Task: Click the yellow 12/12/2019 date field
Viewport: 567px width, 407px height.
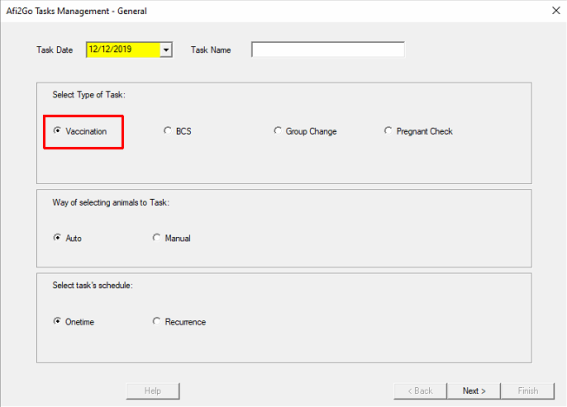Action: coord(123,50)
